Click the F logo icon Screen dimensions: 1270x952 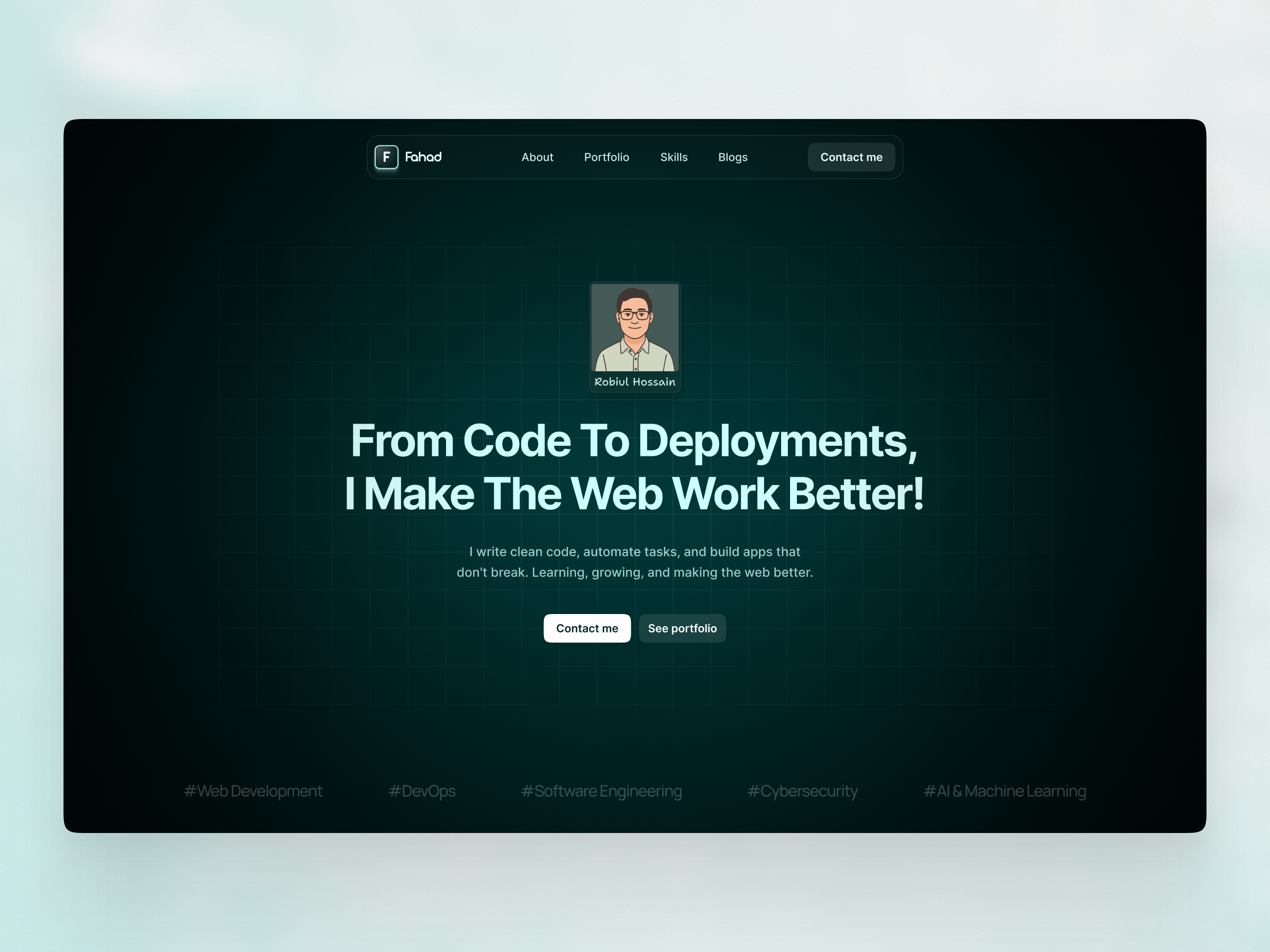(x=387, y=157)
